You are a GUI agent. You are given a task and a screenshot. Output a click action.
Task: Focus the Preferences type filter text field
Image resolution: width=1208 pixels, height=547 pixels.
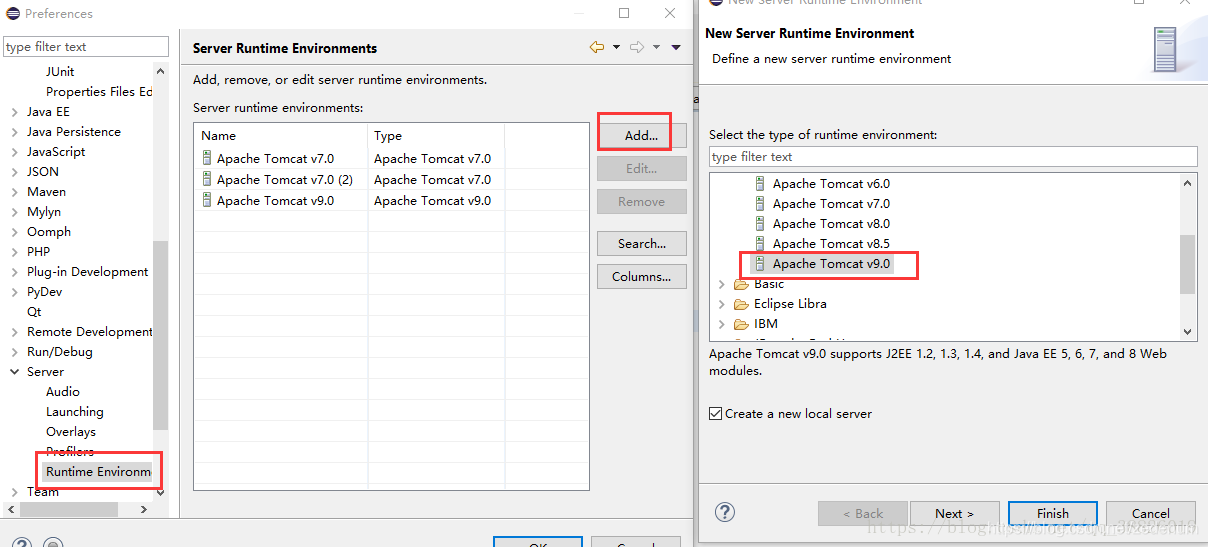[x=86, y=47]
